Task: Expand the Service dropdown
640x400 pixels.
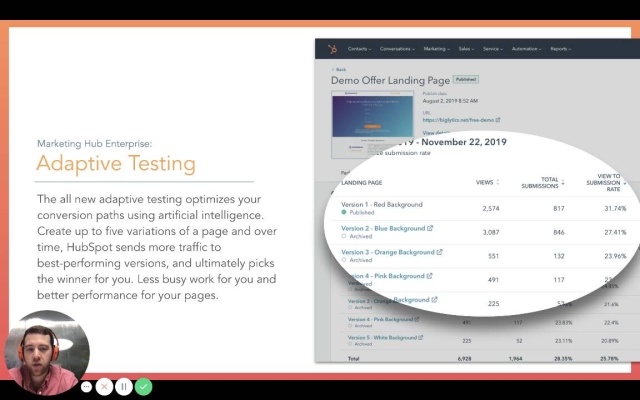Action: [x=493, y=49]
